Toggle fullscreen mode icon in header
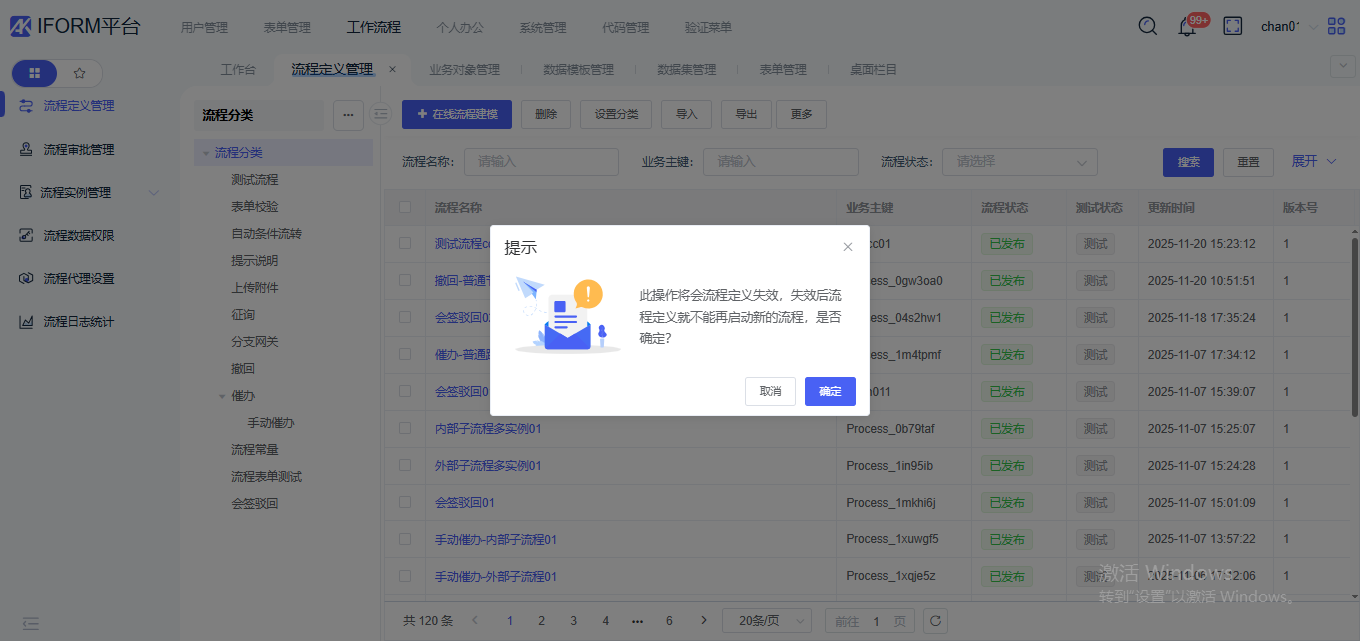 coord(1233,27)
